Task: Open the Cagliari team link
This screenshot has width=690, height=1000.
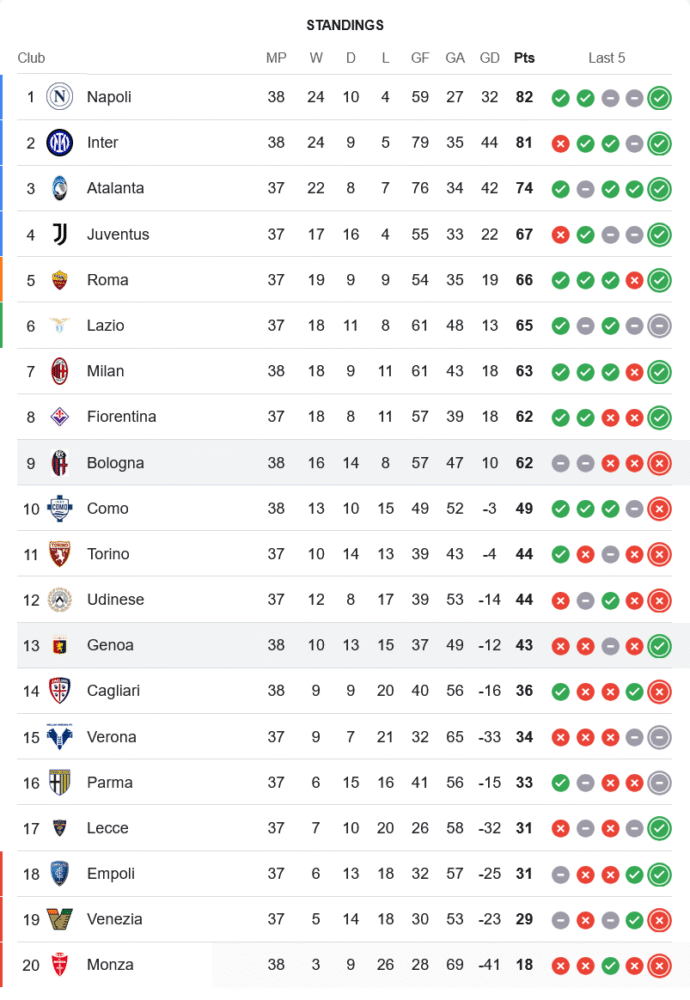Action: click(x=113, y=691)
